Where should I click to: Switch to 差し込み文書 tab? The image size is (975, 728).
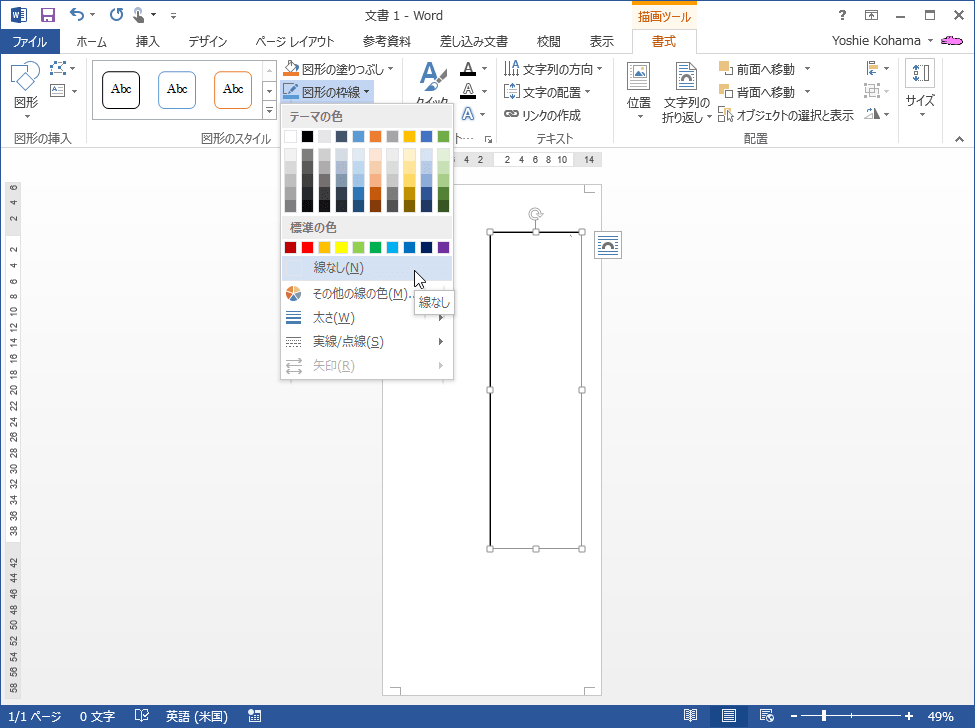coord(473,42)
